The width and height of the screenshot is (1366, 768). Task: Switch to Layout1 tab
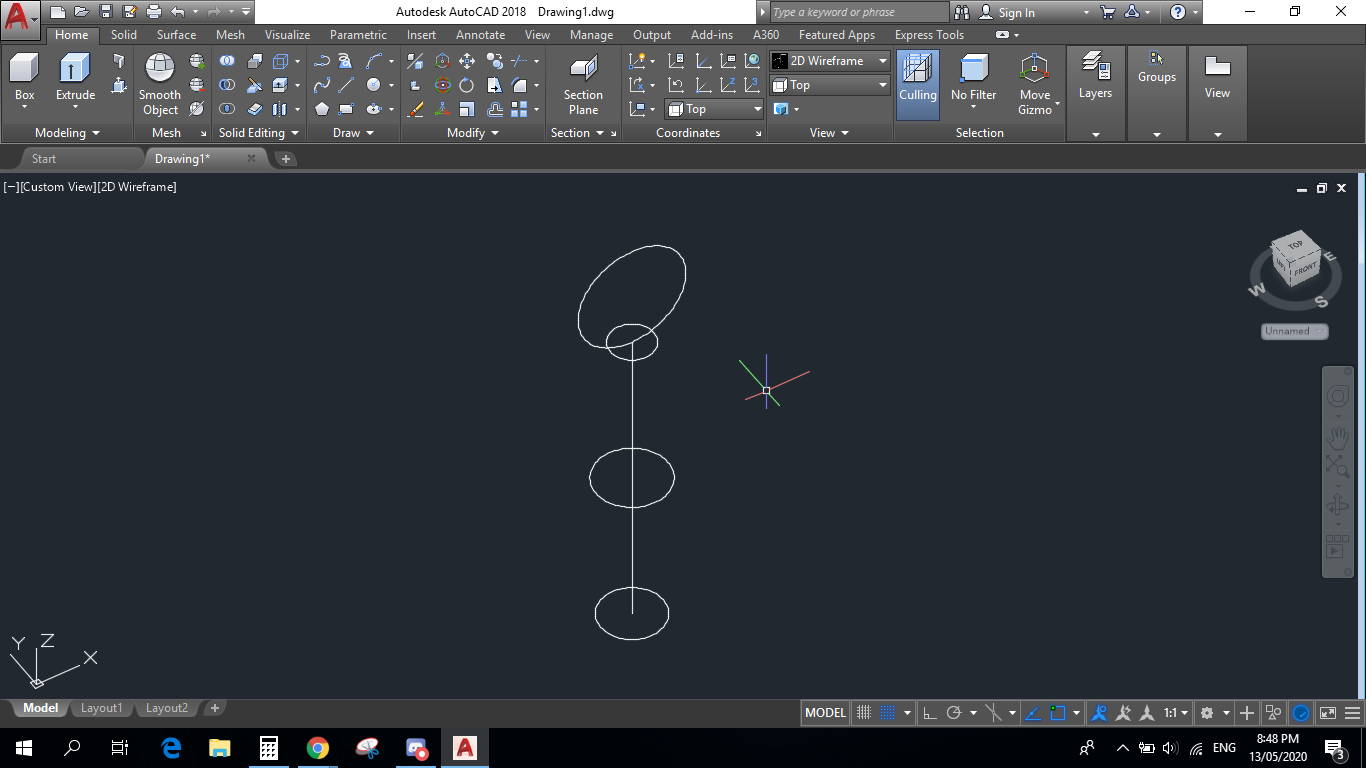(x=101, y=708)
